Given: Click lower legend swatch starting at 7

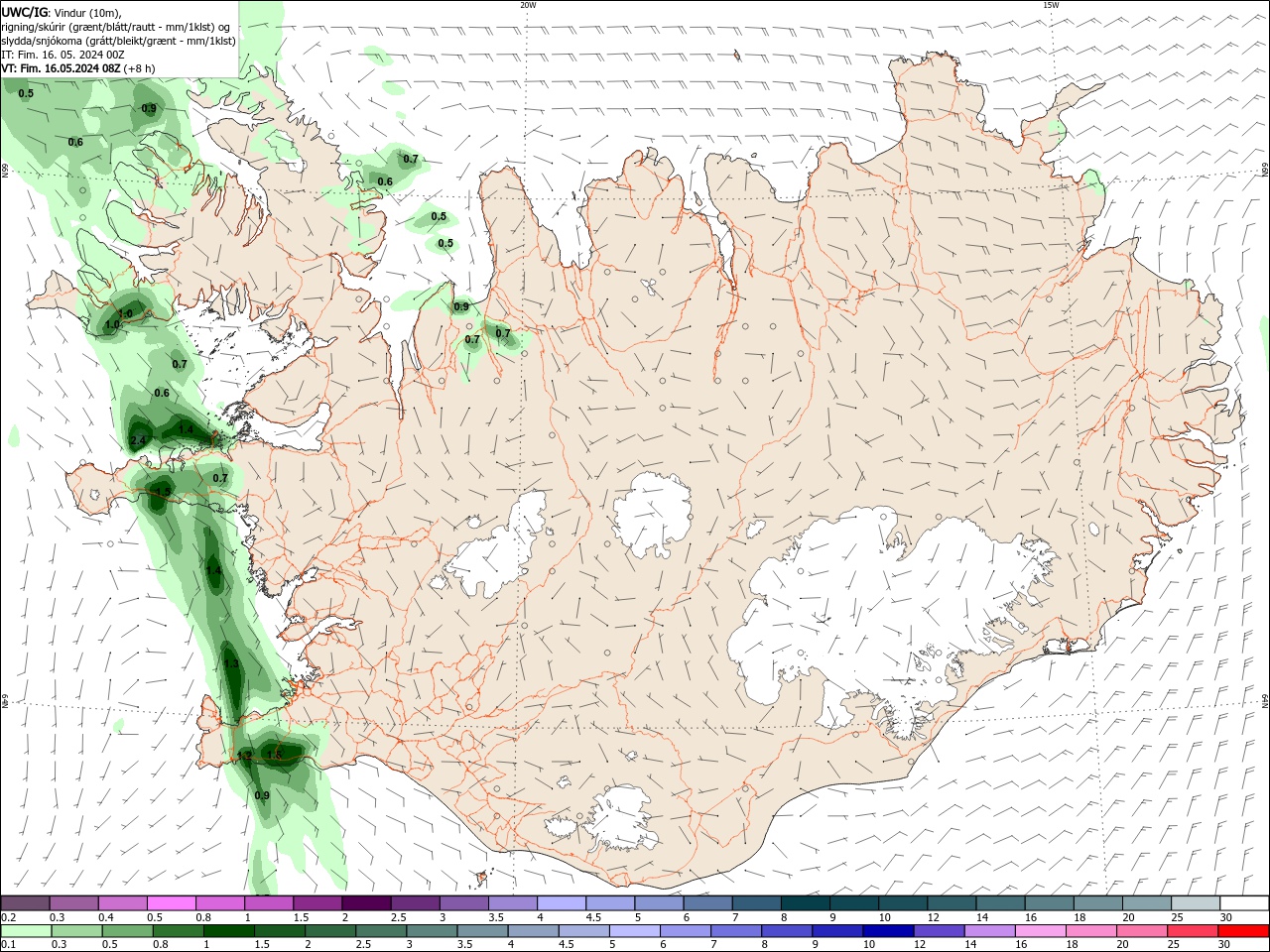Looking at the screenshot, I should (735, 931).
